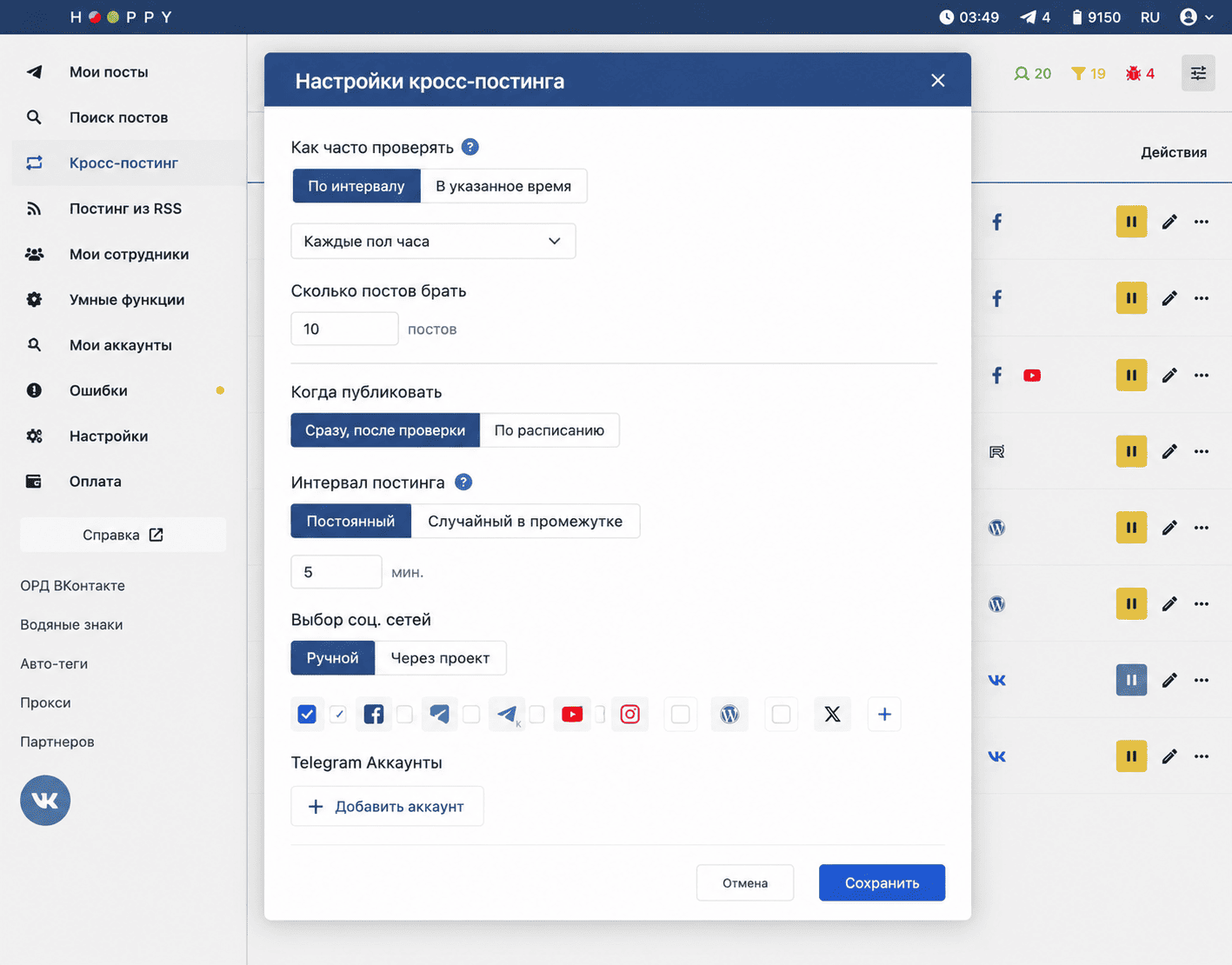This screenshot has height=965, width=1232.
Task: Check the checkbox for Telegram
Action: [405, 715]
